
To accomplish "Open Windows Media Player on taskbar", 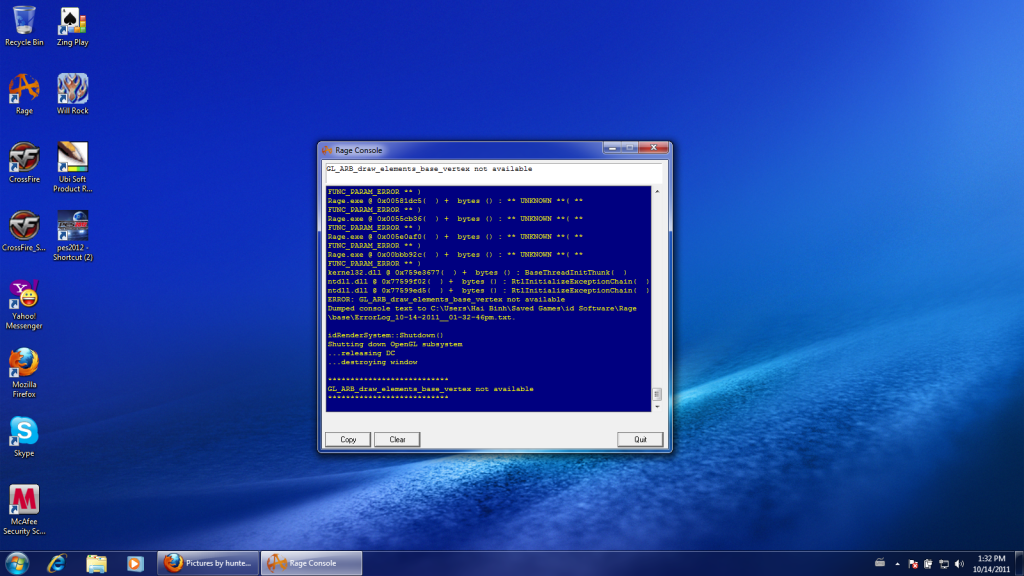I will pos(135,563).
